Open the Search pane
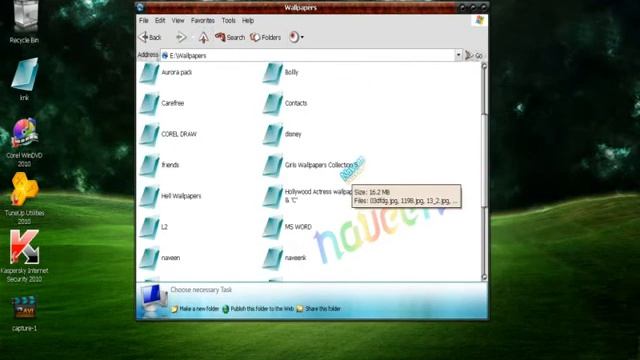This screenshot has width=640, height=360. point(230,37)
